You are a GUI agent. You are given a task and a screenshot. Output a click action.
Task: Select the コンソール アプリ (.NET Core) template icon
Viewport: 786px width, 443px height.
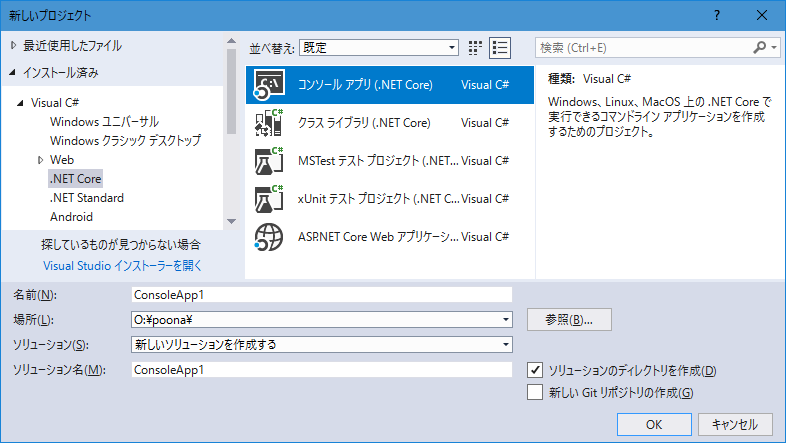pyautogui.click(x=269, y=85)
